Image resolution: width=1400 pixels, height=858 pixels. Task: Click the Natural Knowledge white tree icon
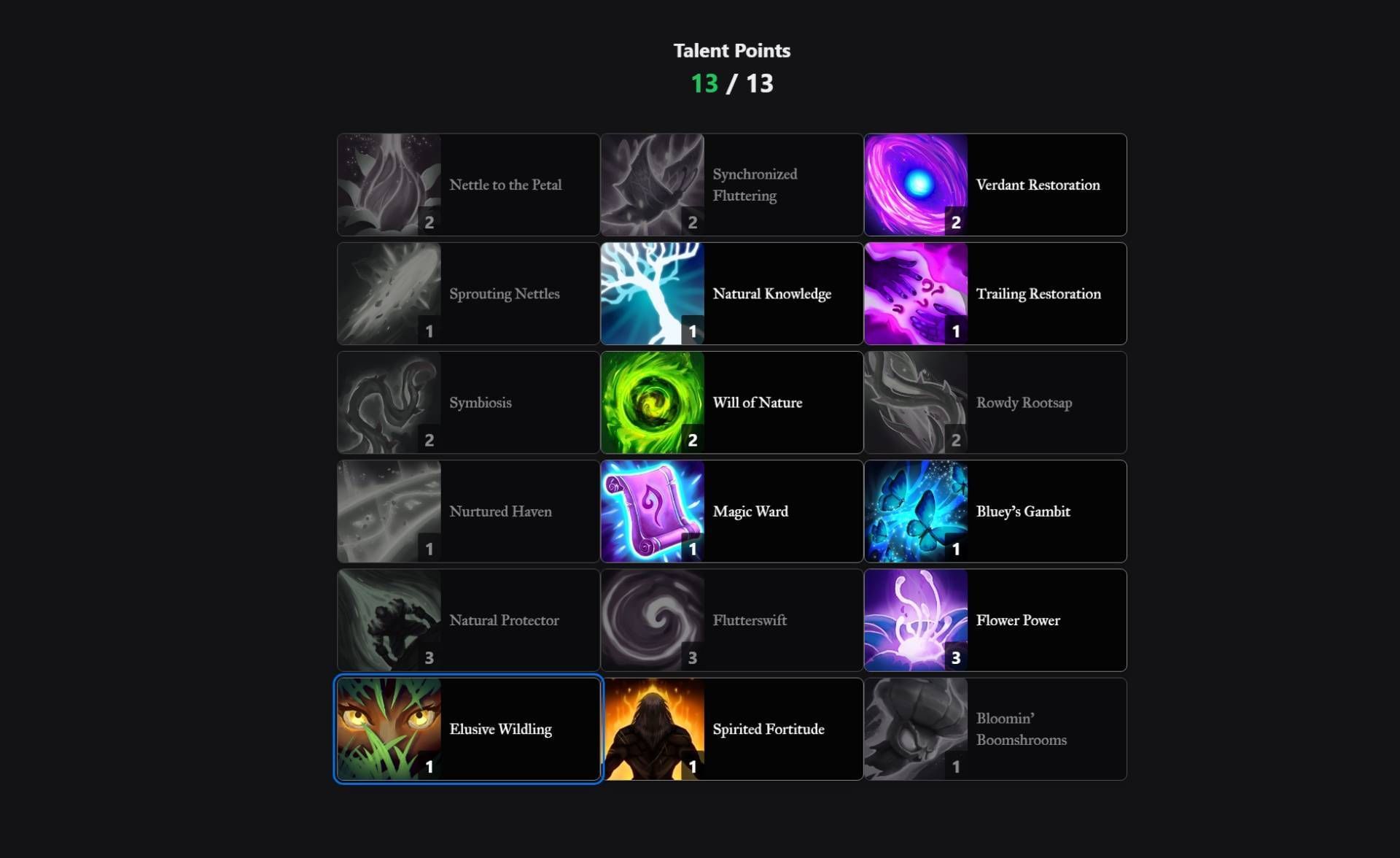[653, 293]
